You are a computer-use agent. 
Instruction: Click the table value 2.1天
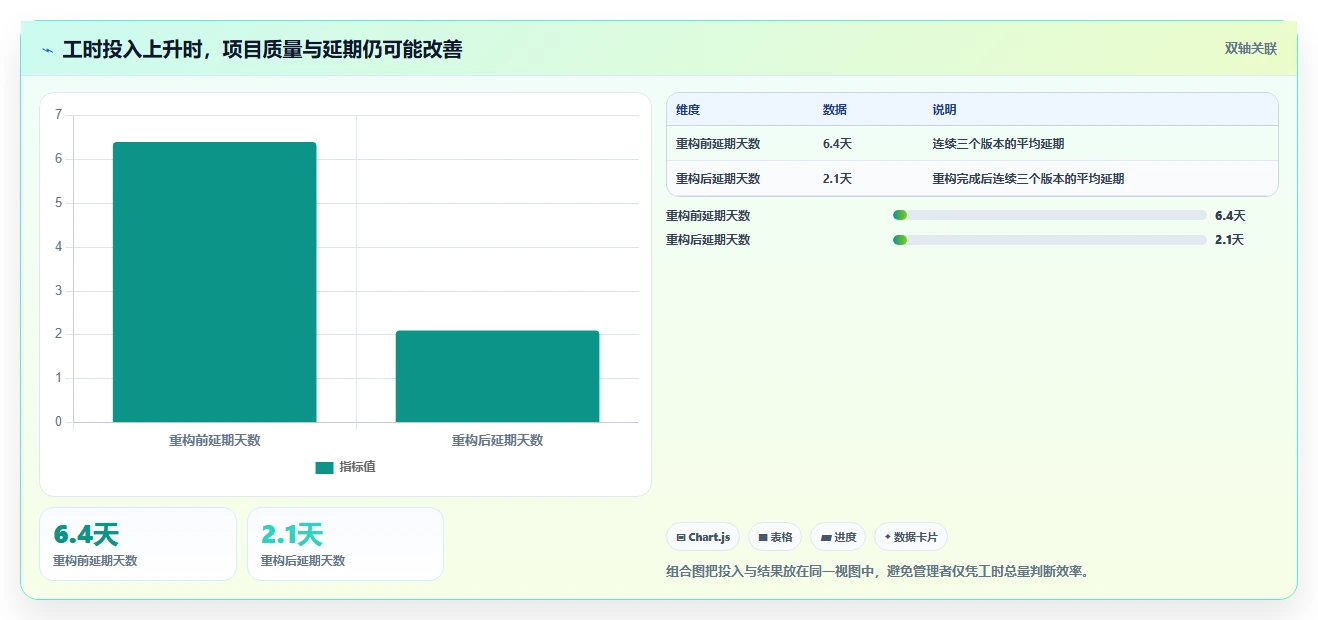(837, 179)
